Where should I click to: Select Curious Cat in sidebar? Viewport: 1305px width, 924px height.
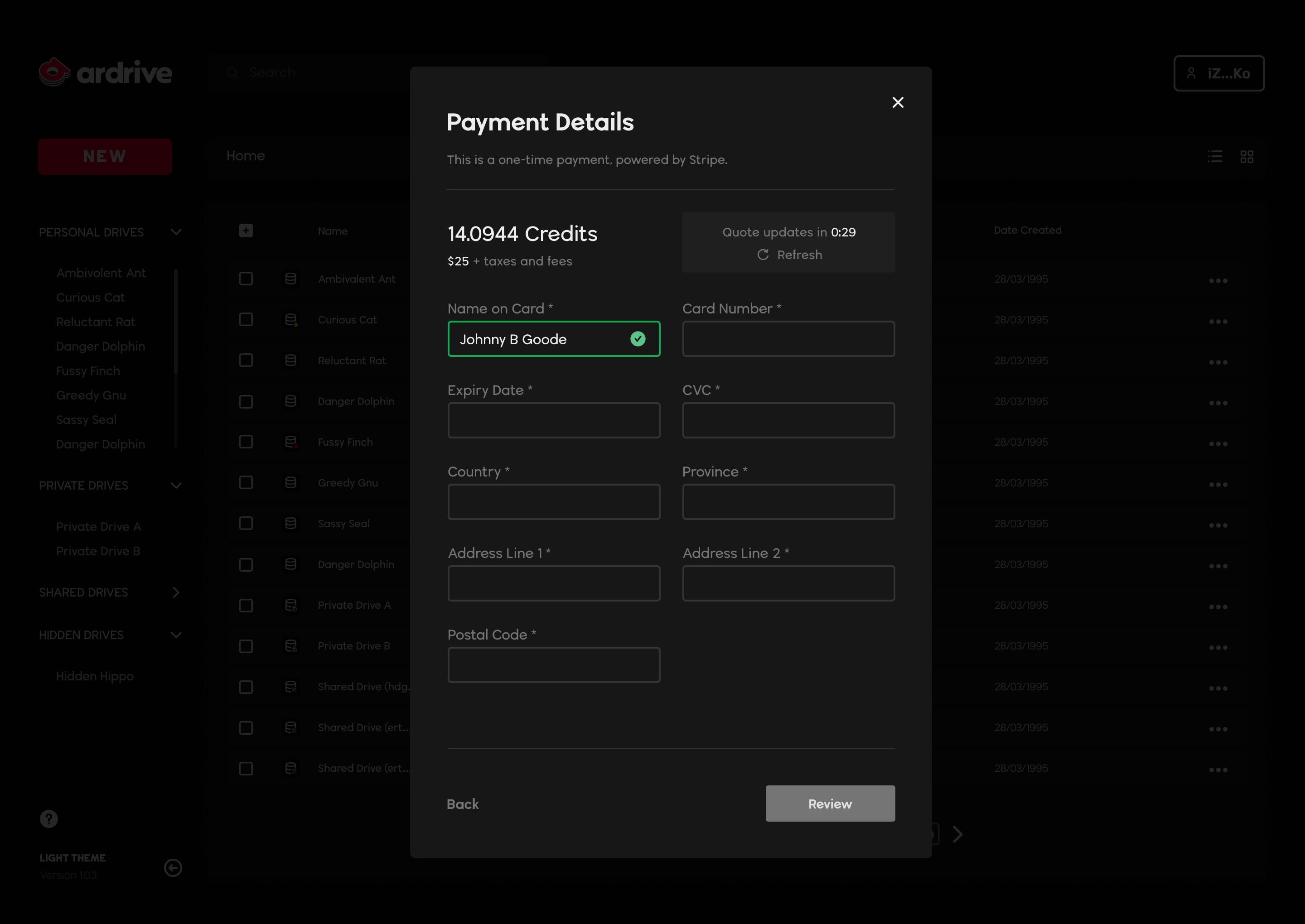pyautogui.click(x=91, y=298)
